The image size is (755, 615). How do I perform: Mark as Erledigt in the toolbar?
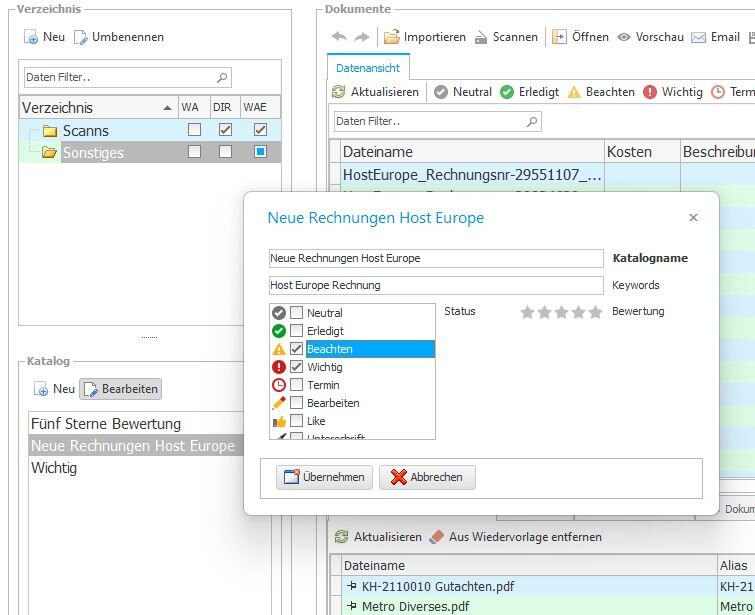pos(530,92)
